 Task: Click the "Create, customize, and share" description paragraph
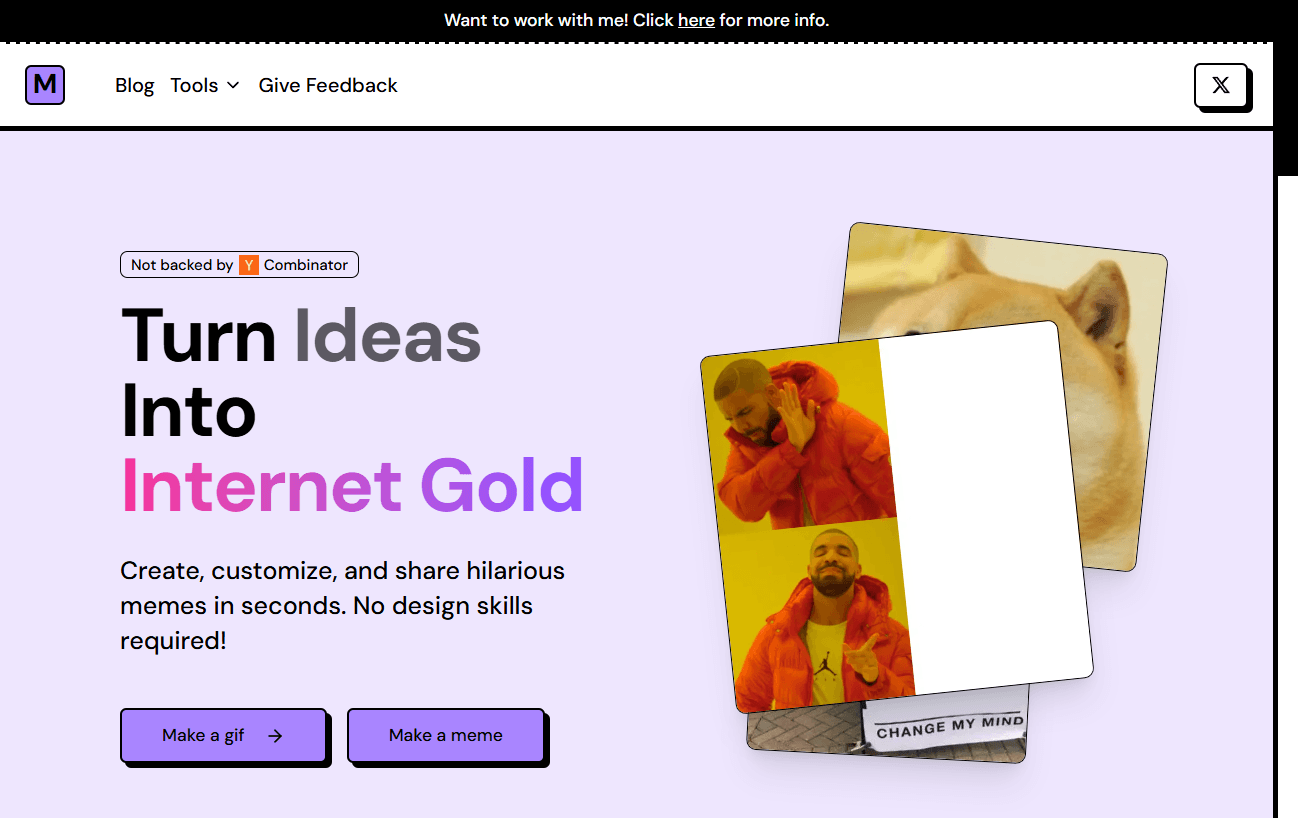342,606
